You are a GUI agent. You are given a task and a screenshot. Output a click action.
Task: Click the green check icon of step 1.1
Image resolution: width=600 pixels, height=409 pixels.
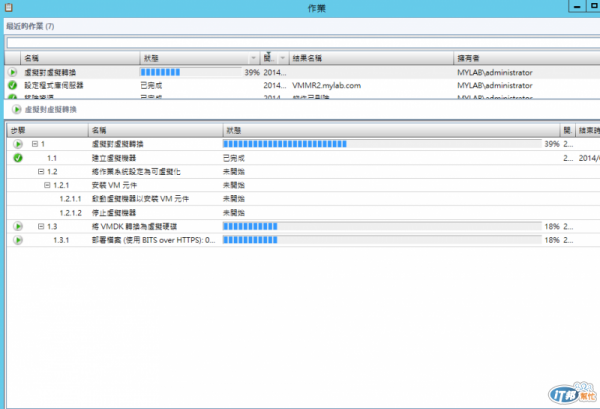coord(18,158)
